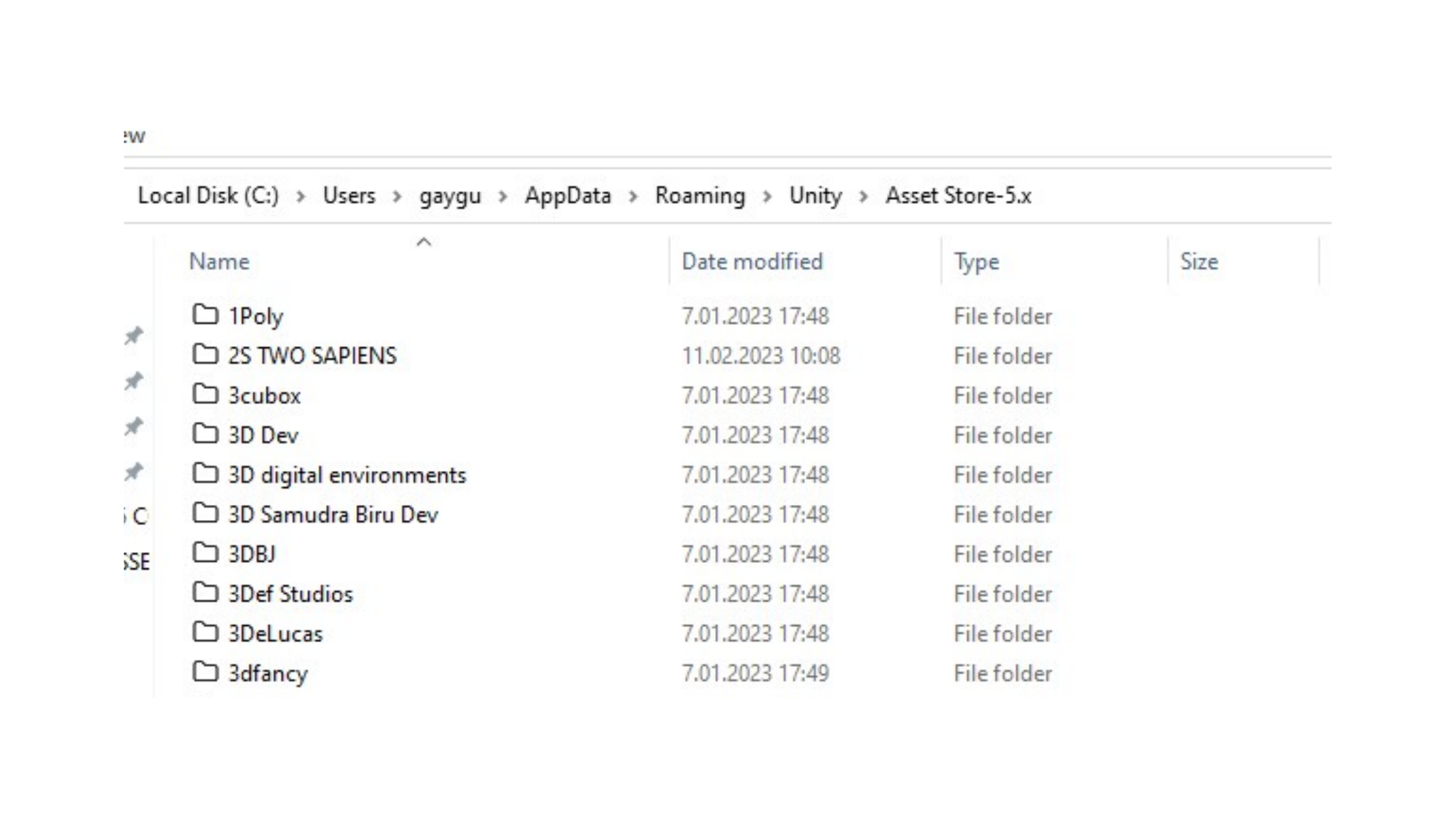This screenshot has height=819, width=1456.
Task: Click the 3Def Studios folder icon
Action: click(205, 592)
